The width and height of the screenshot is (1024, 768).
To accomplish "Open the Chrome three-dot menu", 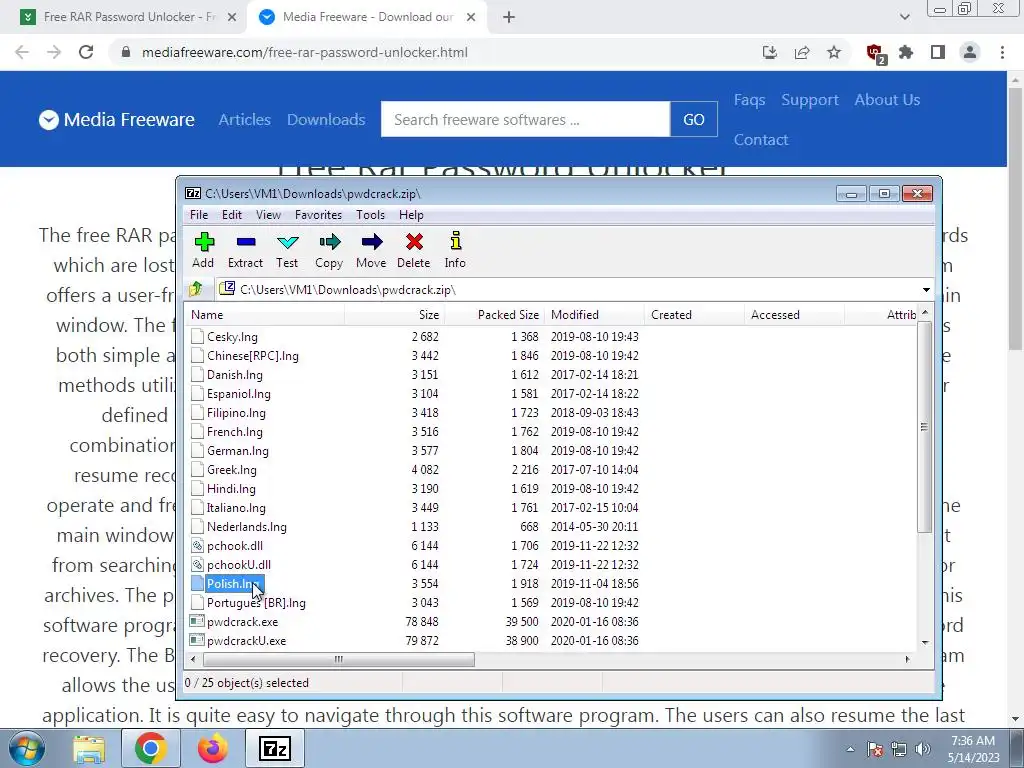I will click(x=1002, y=52).
